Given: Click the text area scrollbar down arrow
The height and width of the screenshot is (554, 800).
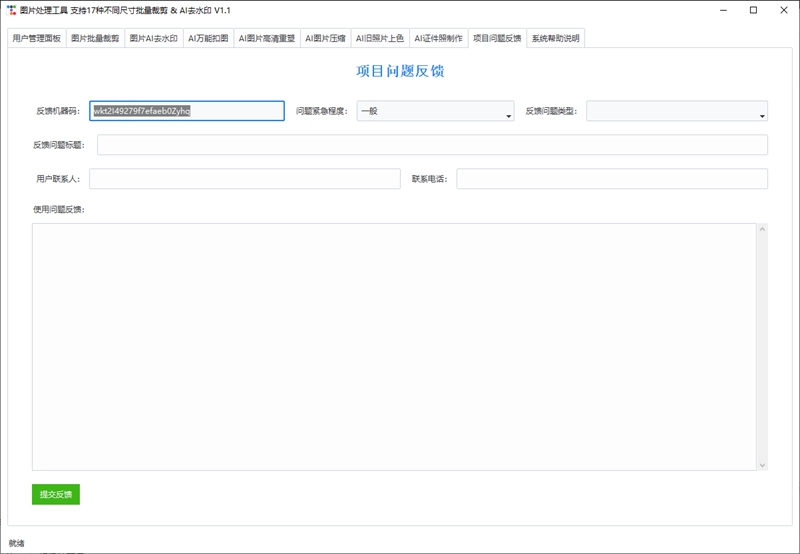Looking at the screenshot, I should (x=762, y=465).
